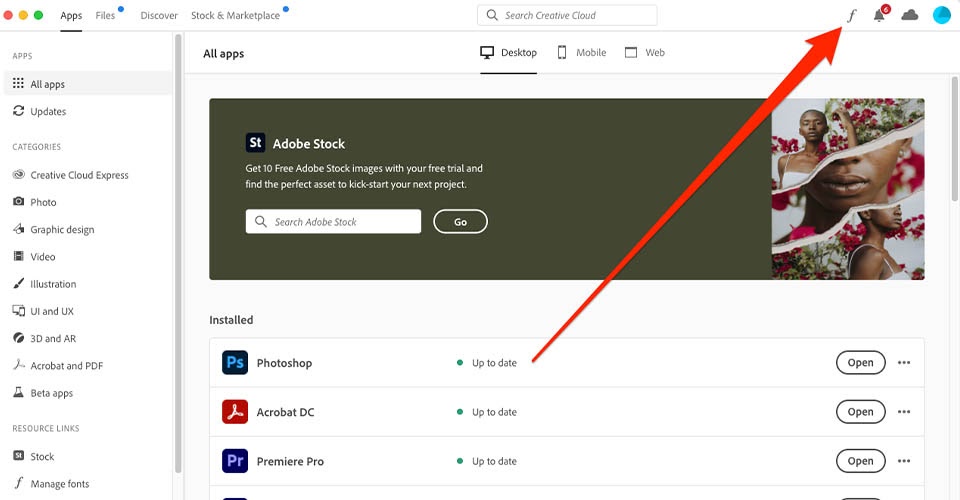Click the Go button
960x500 pixels.
[x=460, y=222]
